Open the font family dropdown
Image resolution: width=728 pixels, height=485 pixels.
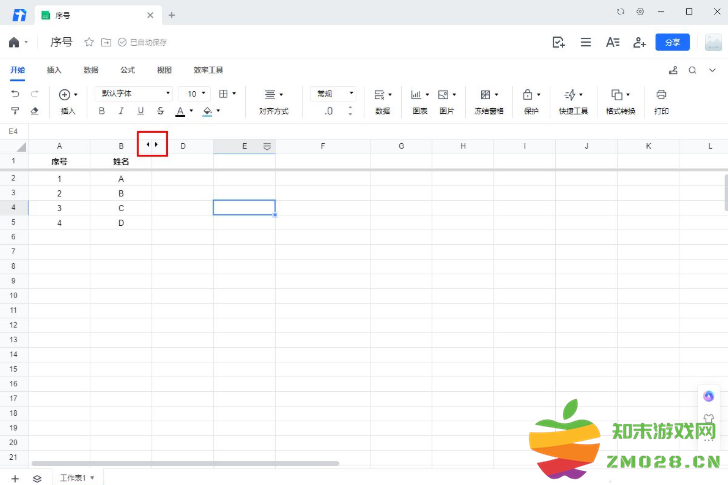tap(135, 93)
